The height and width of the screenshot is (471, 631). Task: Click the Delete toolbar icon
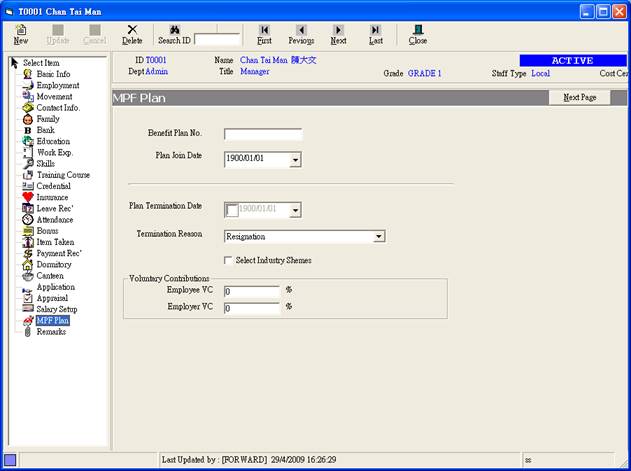132,30
